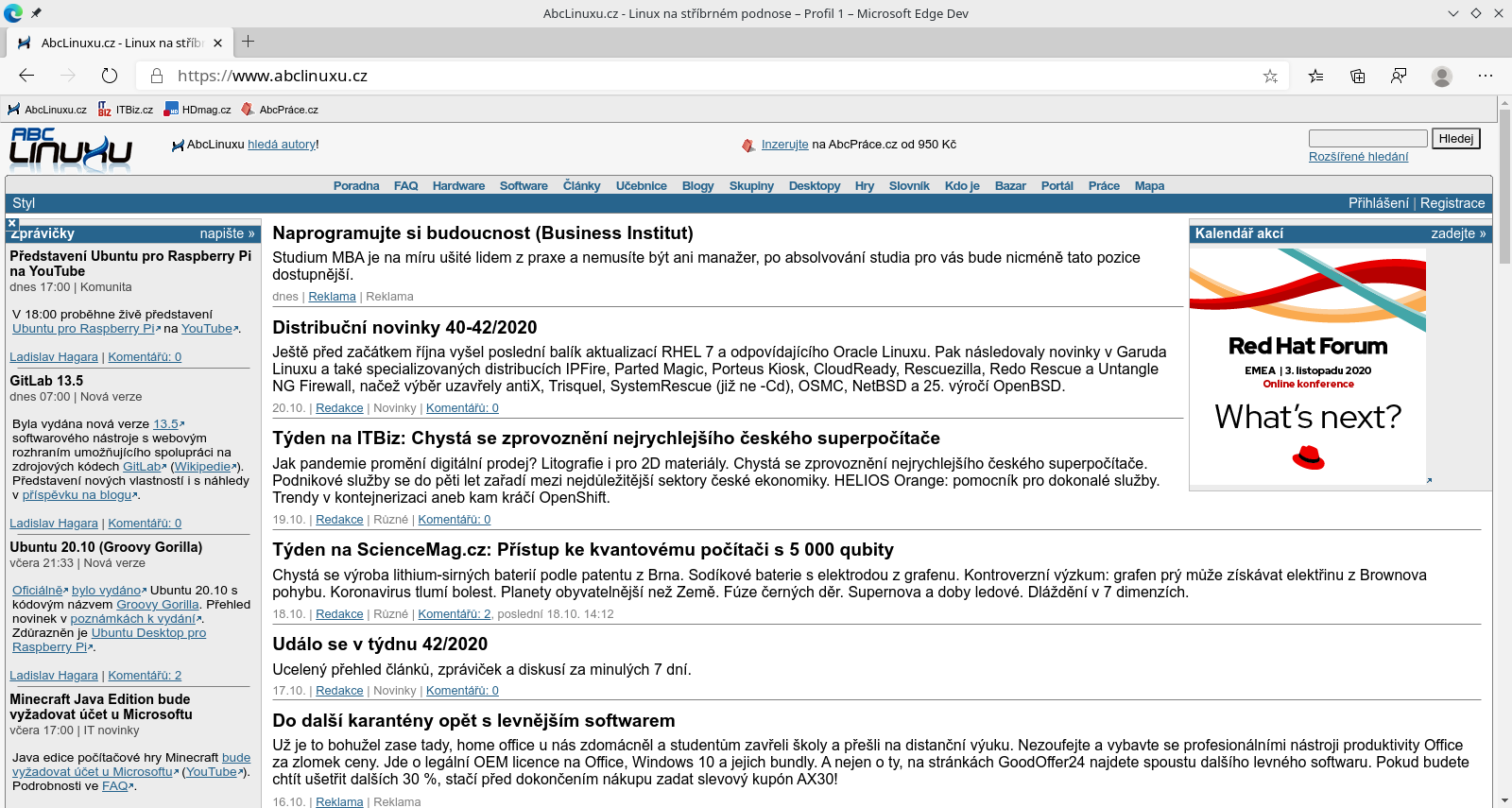Click the Forward navigation arrow
Screen dimensions: 1512x808
point(68,76)
